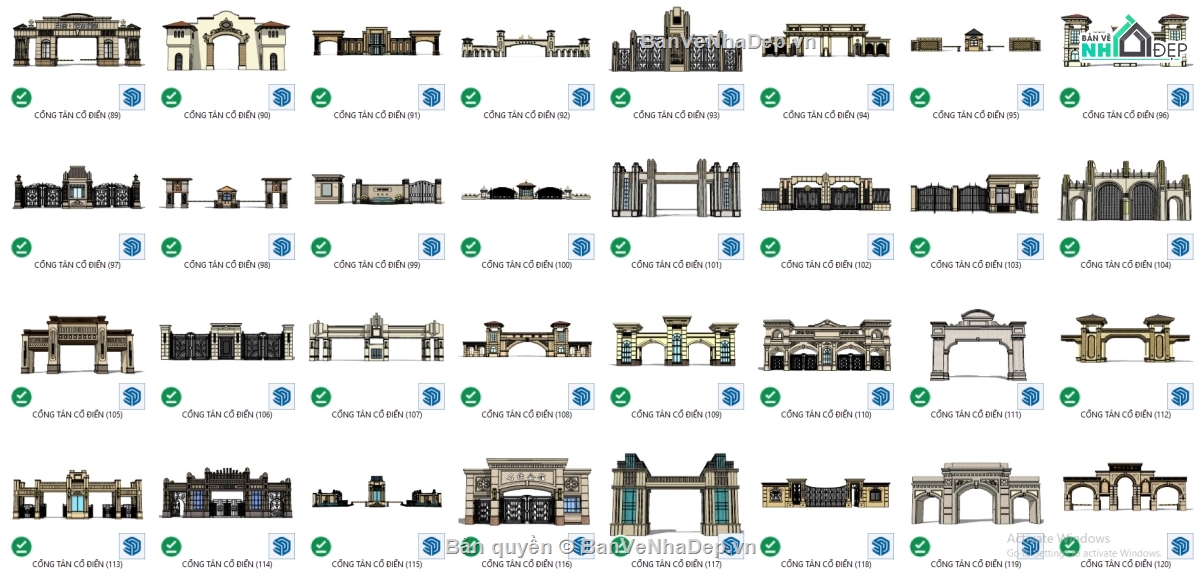Click the green sync checkmark on file (107)
This screenshot has width=1200, height=575.
pyautogui.click(x=321, y=397)
